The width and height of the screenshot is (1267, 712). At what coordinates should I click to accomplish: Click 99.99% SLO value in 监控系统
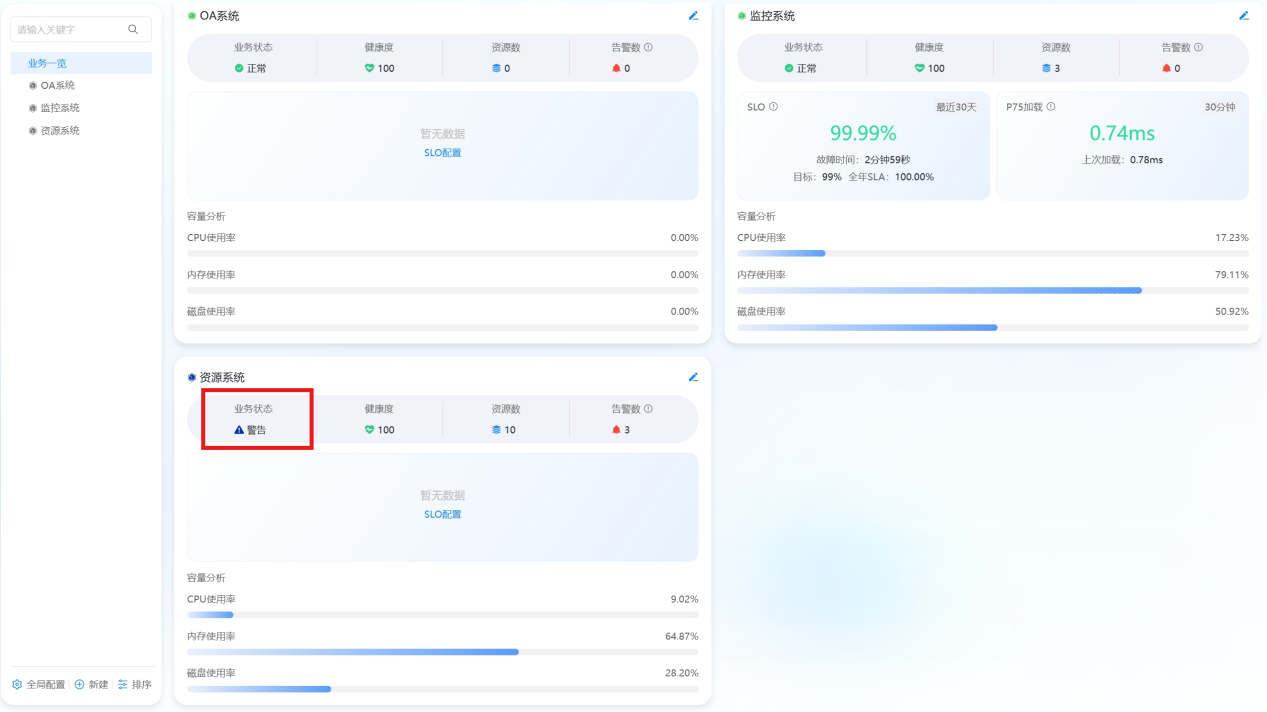tap(863, 133)
